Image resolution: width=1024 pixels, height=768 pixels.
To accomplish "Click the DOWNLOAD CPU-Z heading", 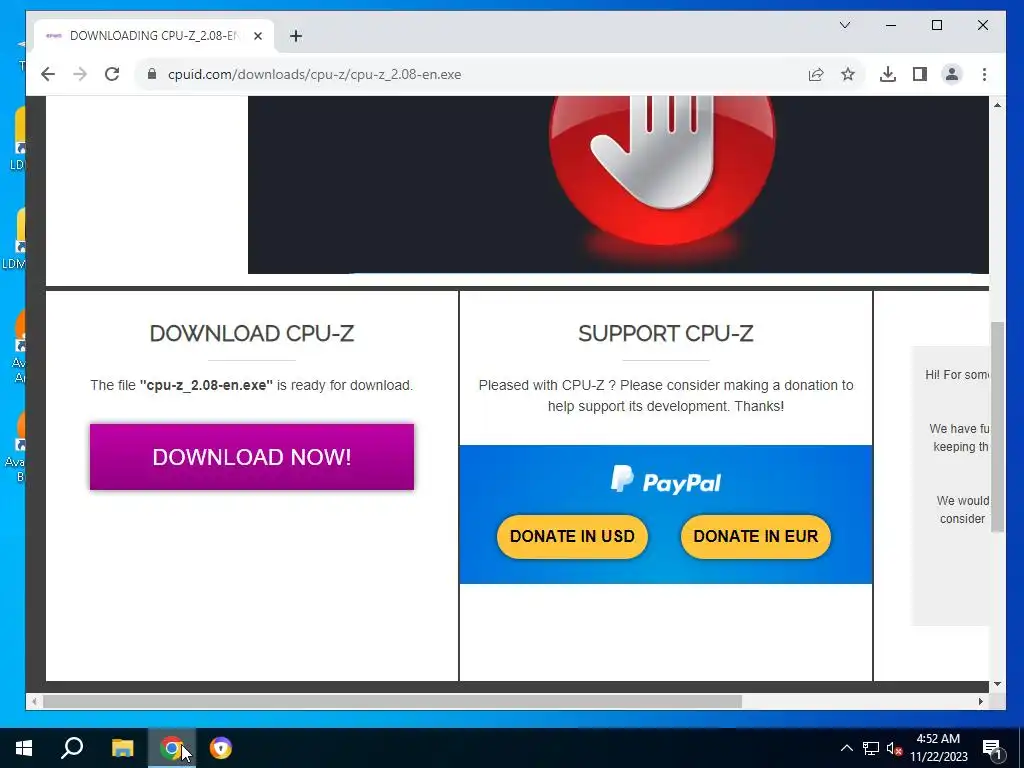I will coord(252,333).
